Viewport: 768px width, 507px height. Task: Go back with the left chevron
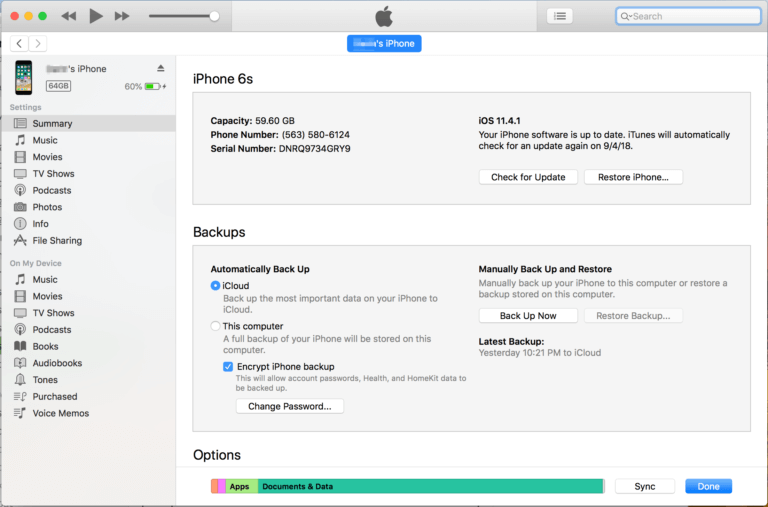pos(19,44)
